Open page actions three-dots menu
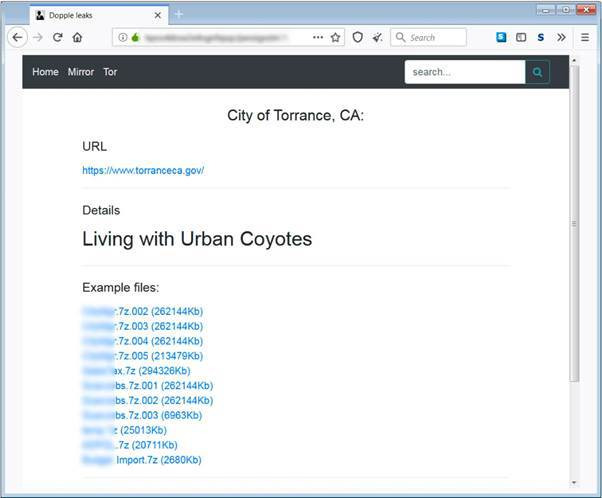 318,37
